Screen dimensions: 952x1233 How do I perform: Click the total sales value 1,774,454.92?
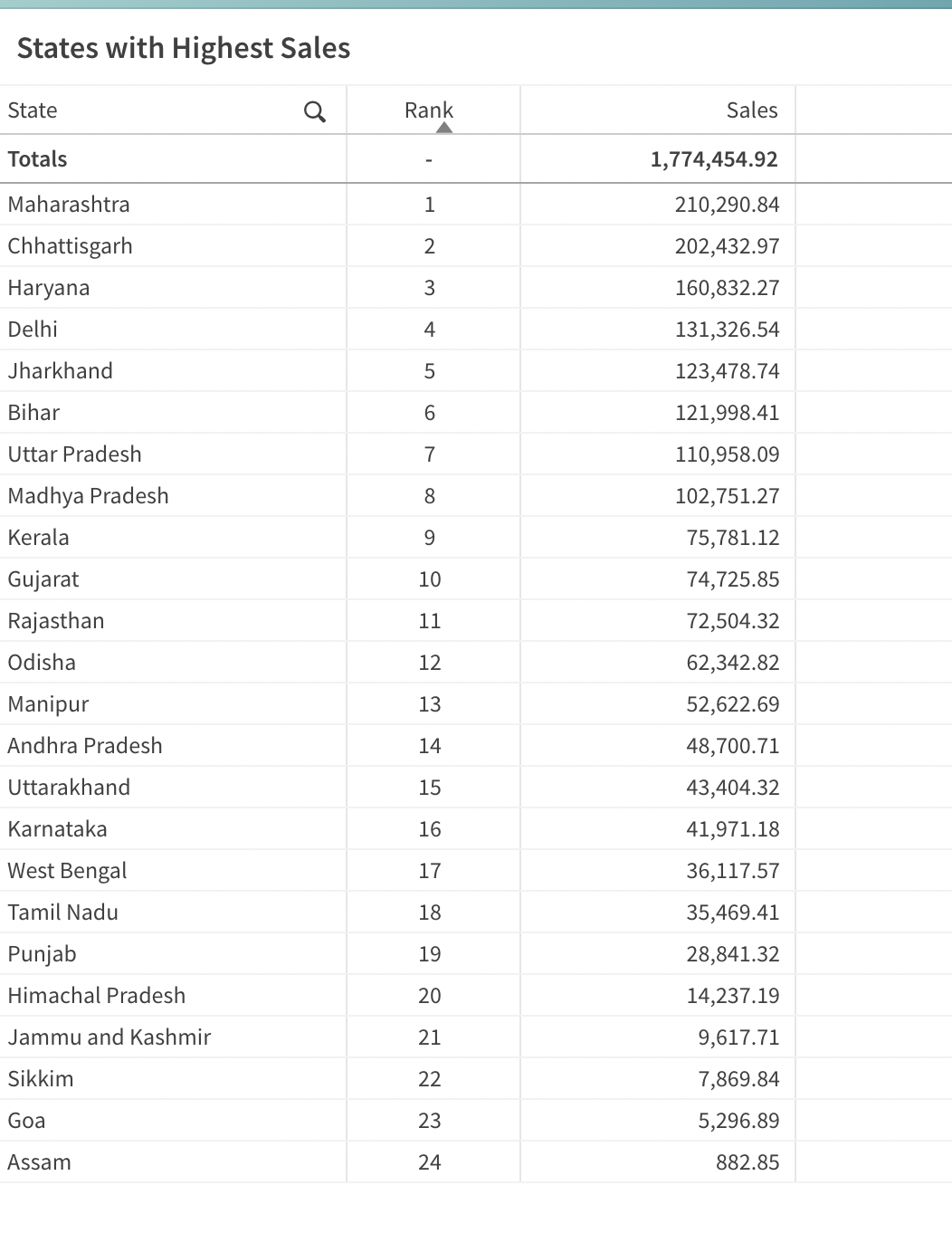point(713,158)
